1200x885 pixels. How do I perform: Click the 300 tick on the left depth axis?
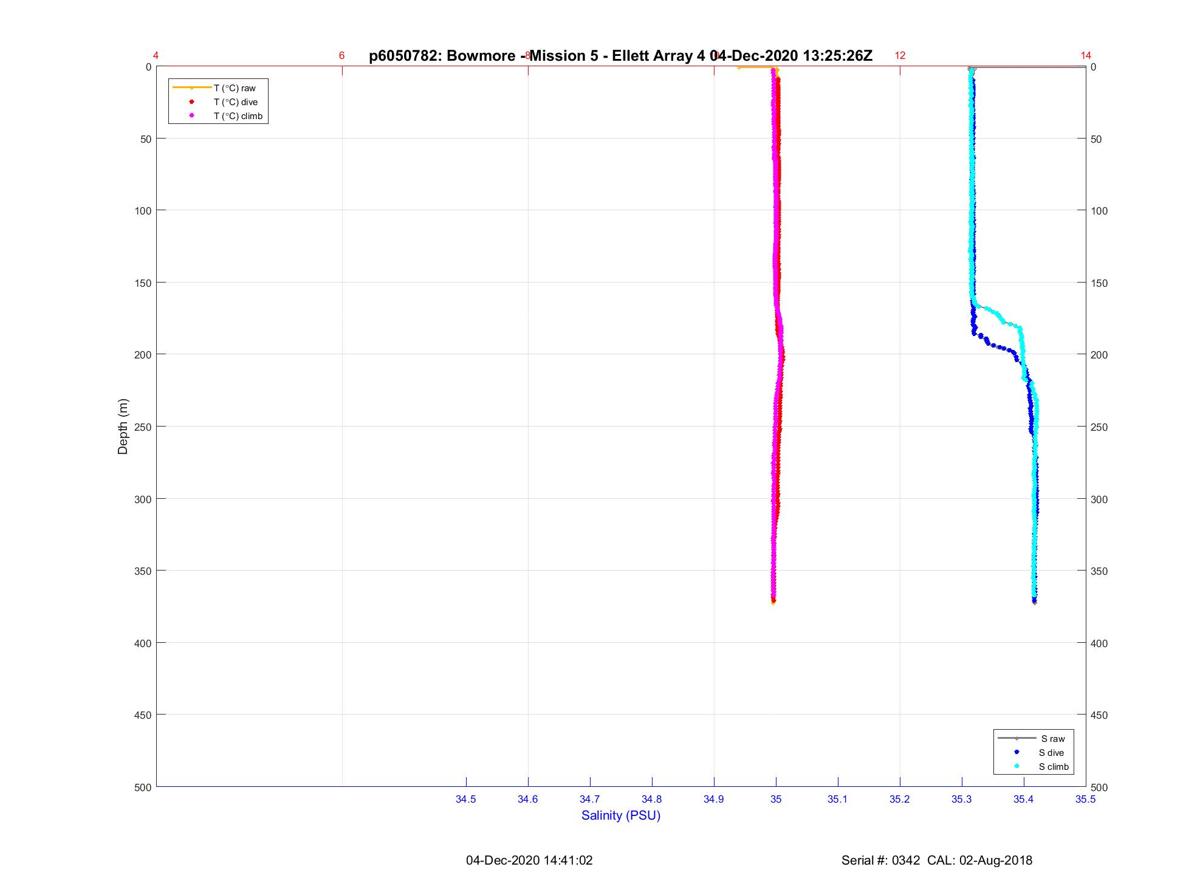[x=142, y=499]
